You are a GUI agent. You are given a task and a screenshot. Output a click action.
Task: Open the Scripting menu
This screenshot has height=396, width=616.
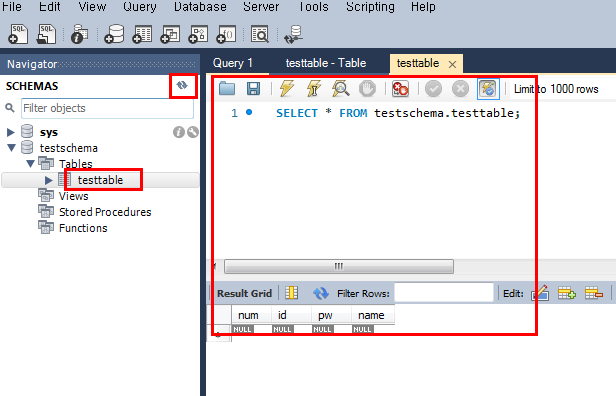coord(370,7)
